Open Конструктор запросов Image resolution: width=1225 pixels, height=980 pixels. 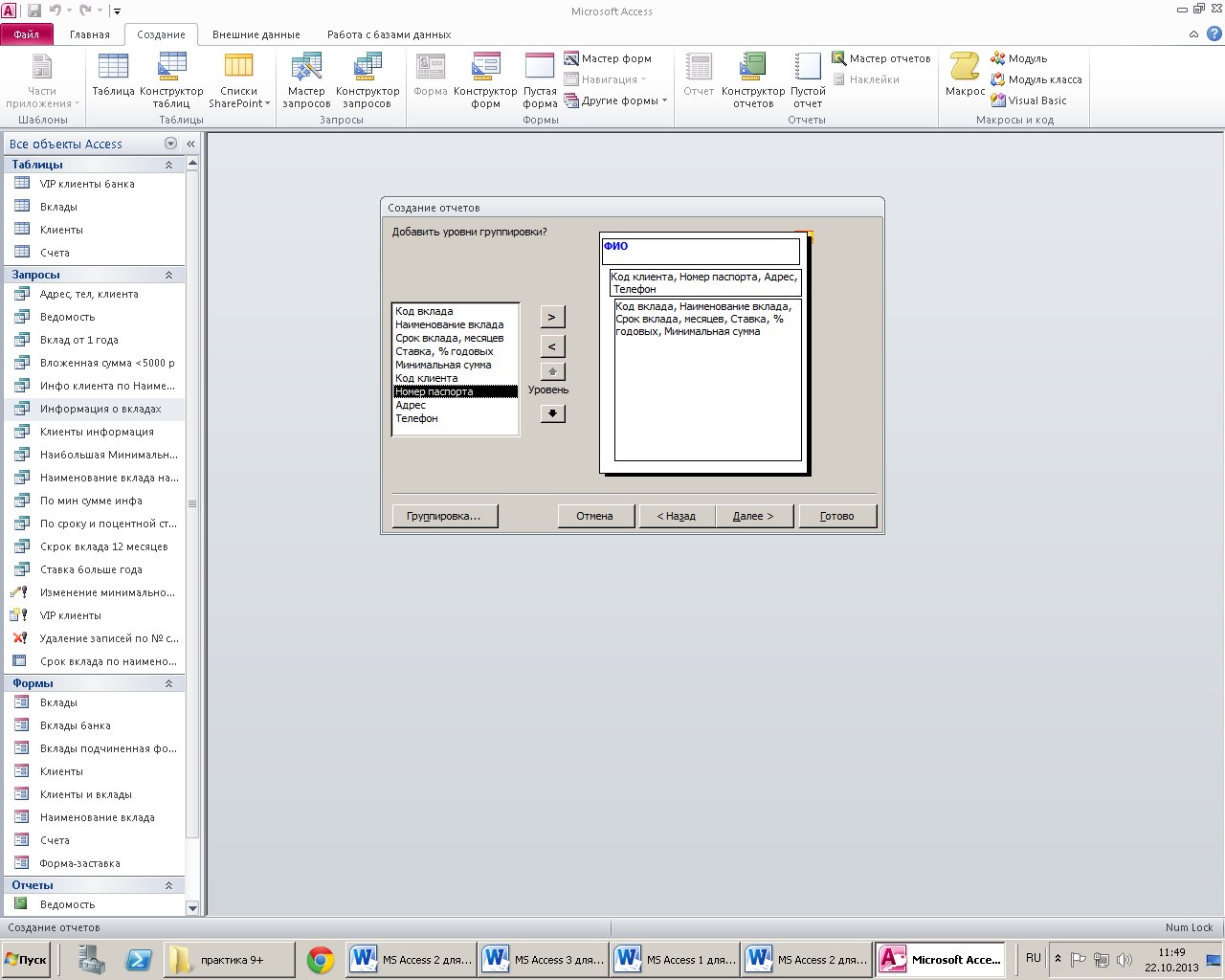point(367,80)
